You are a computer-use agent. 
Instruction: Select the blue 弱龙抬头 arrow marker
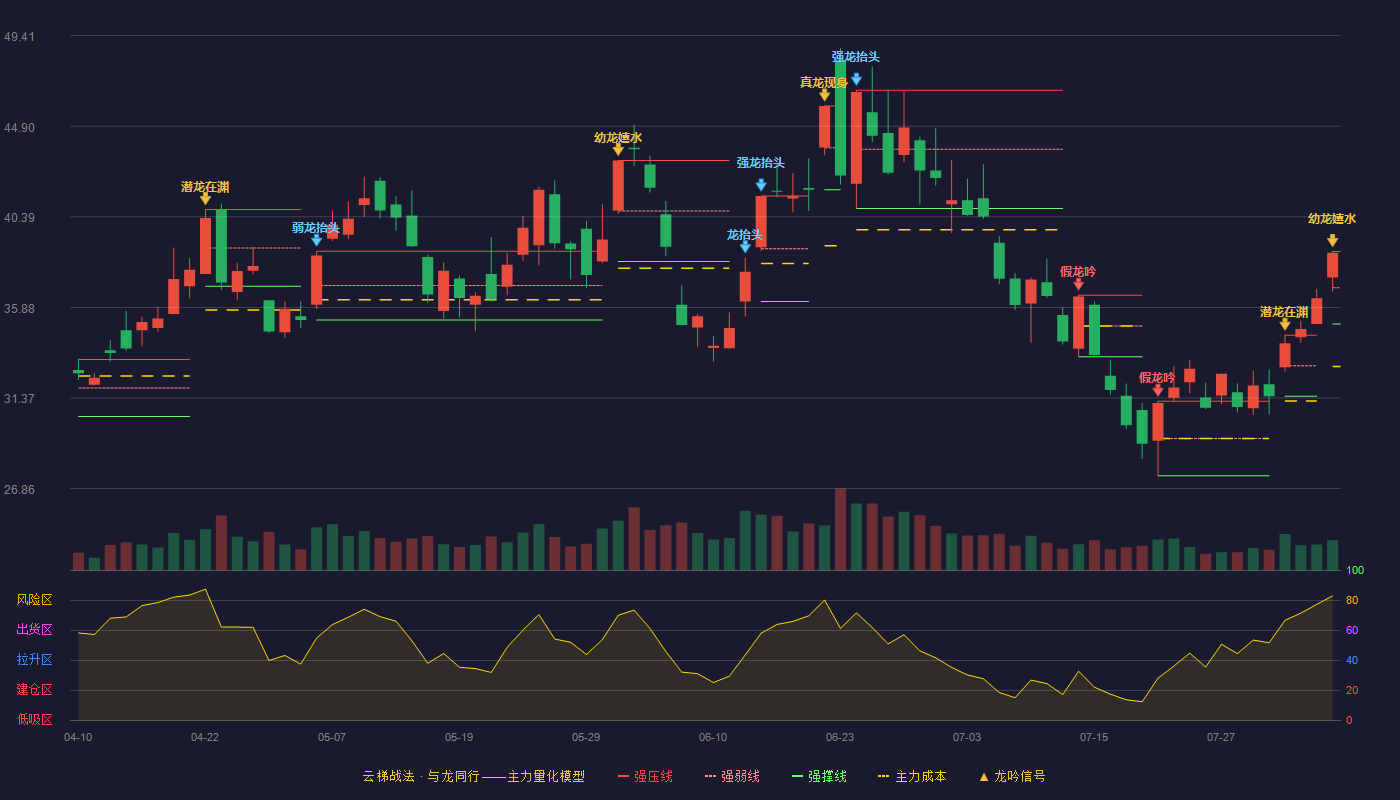316,240
